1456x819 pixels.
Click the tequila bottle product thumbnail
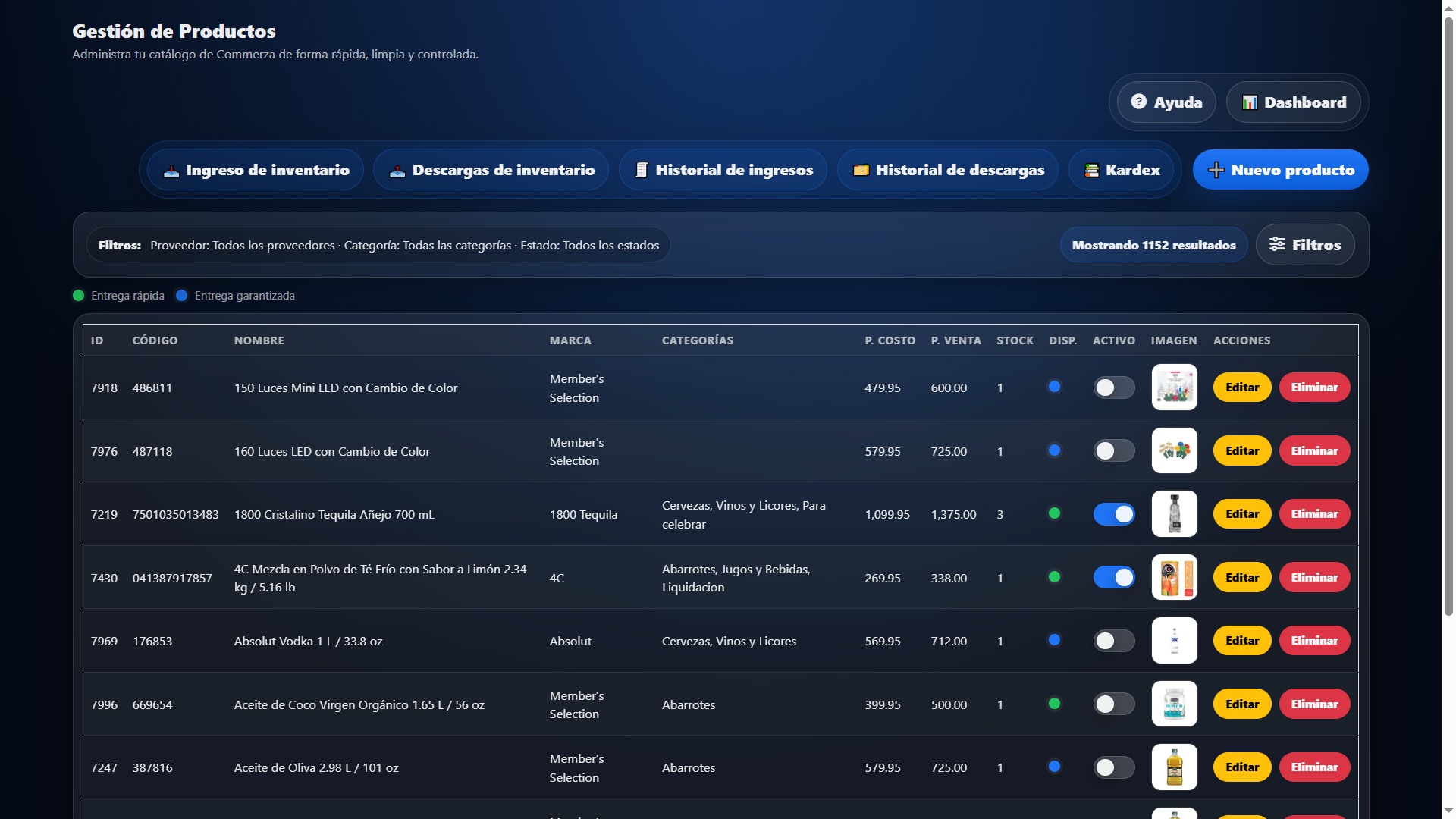coord(1174,514)
